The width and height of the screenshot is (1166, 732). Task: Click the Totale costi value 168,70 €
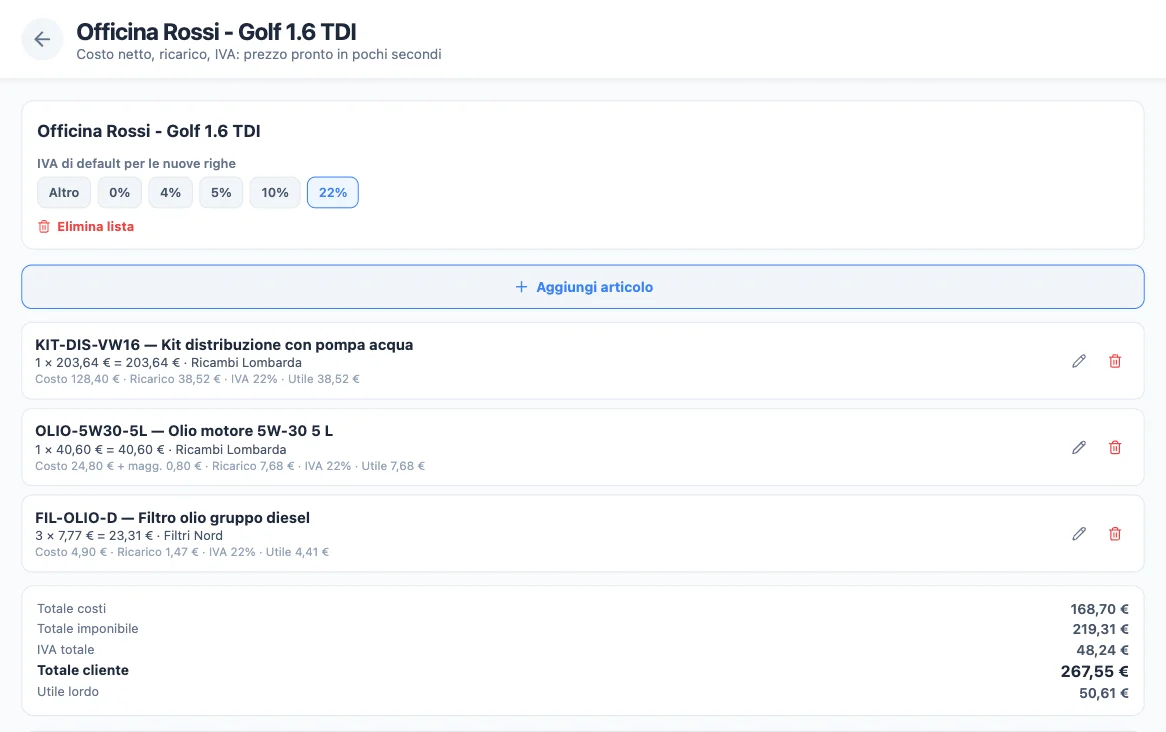tap(1099, 609)
